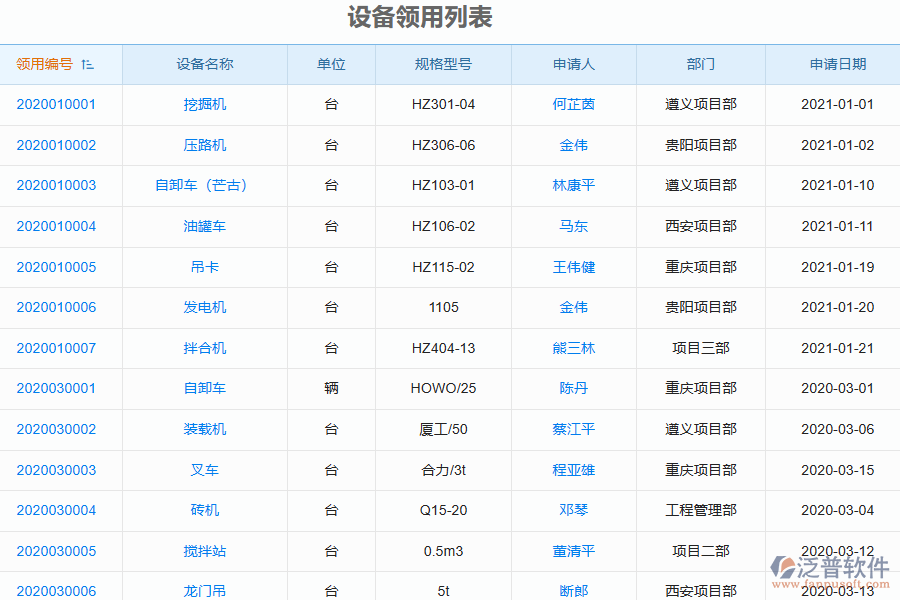Click applicant 陈丹 in the 自卸车 row

coord(572,388)
